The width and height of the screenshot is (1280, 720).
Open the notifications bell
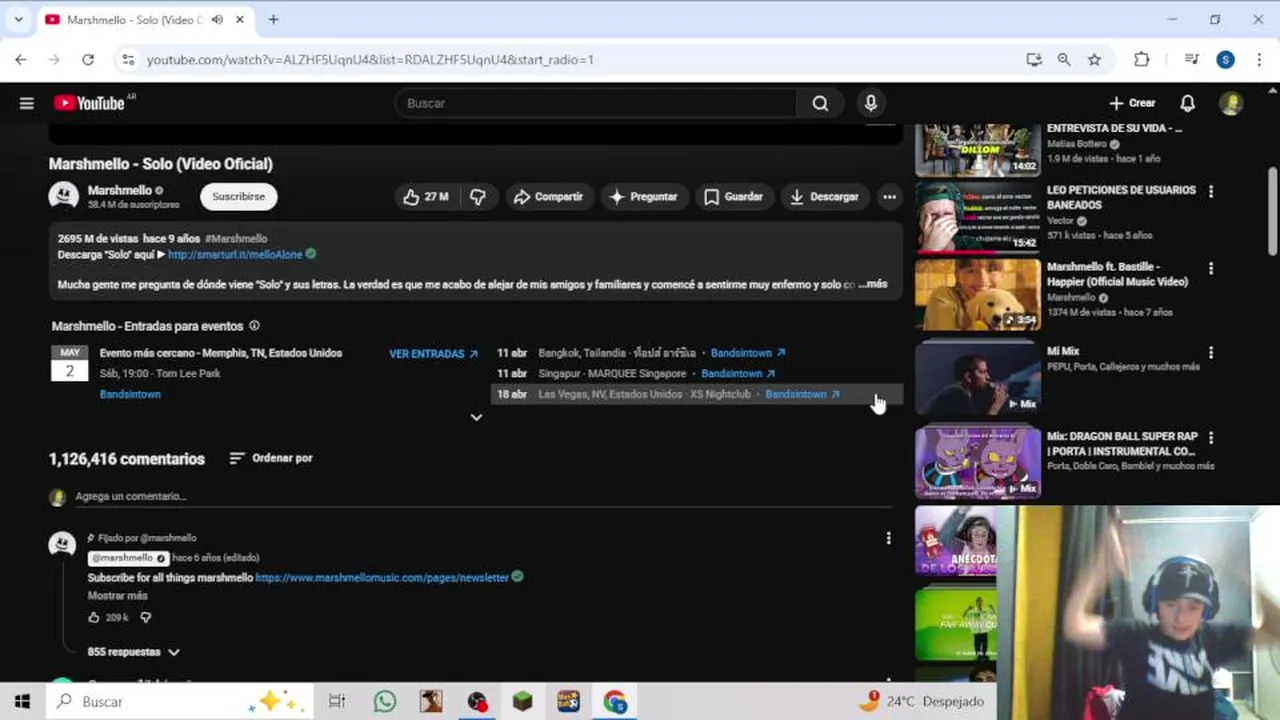click(x=1187, y=103)
